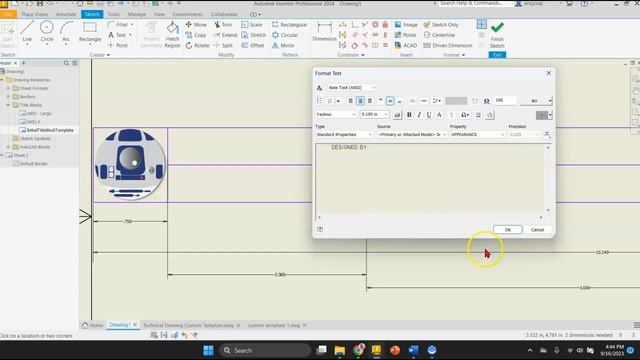Select the Rectangle sketch tool

pos(90,32)
